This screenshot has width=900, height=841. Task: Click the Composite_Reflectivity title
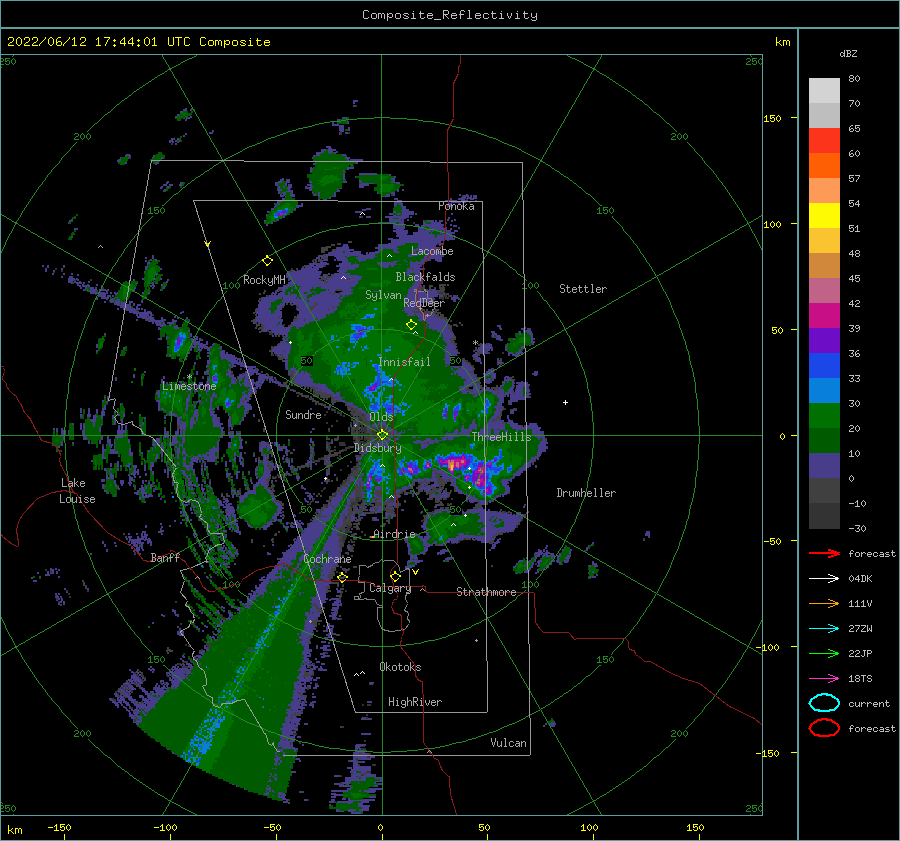(449, 15)
